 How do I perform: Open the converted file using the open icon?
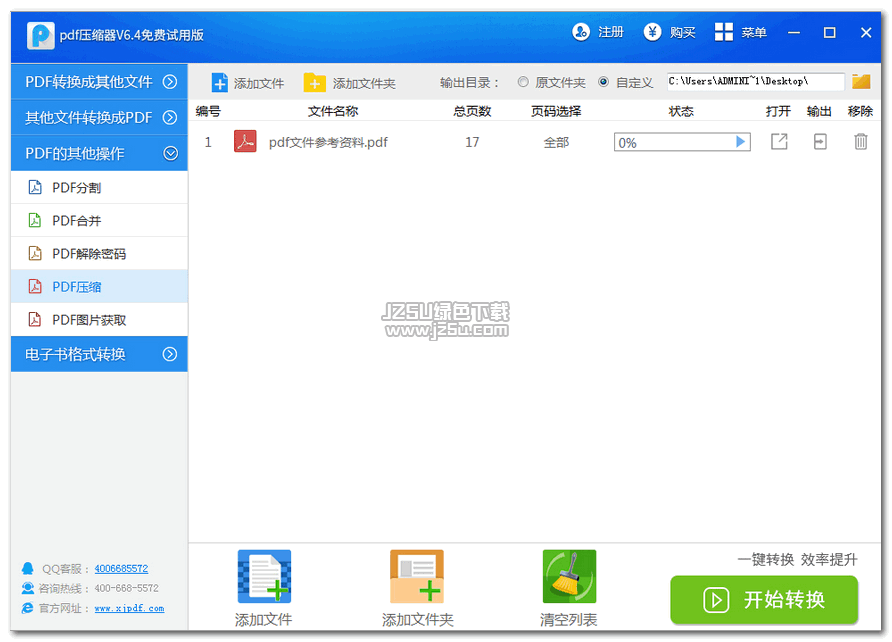pyautogui.click(x=779, y=142)
